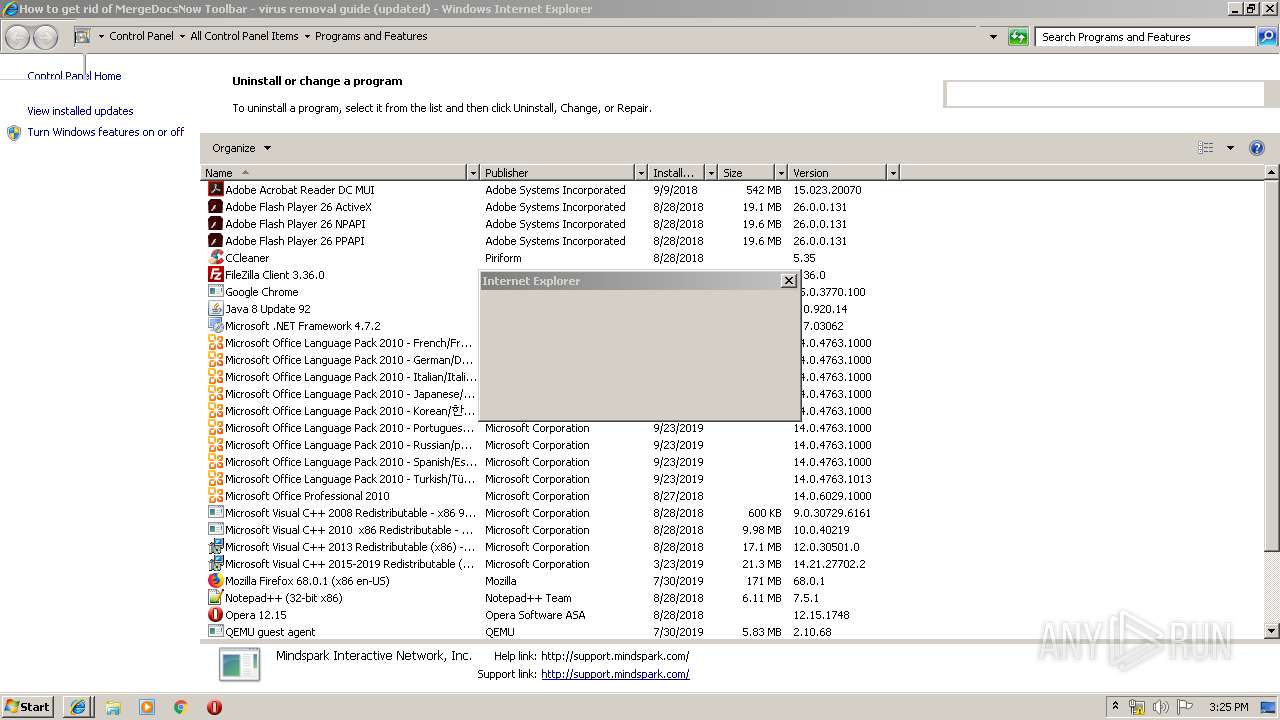Select the Microsoft .NET Framework 4.7.2 icon

point(215,325)
